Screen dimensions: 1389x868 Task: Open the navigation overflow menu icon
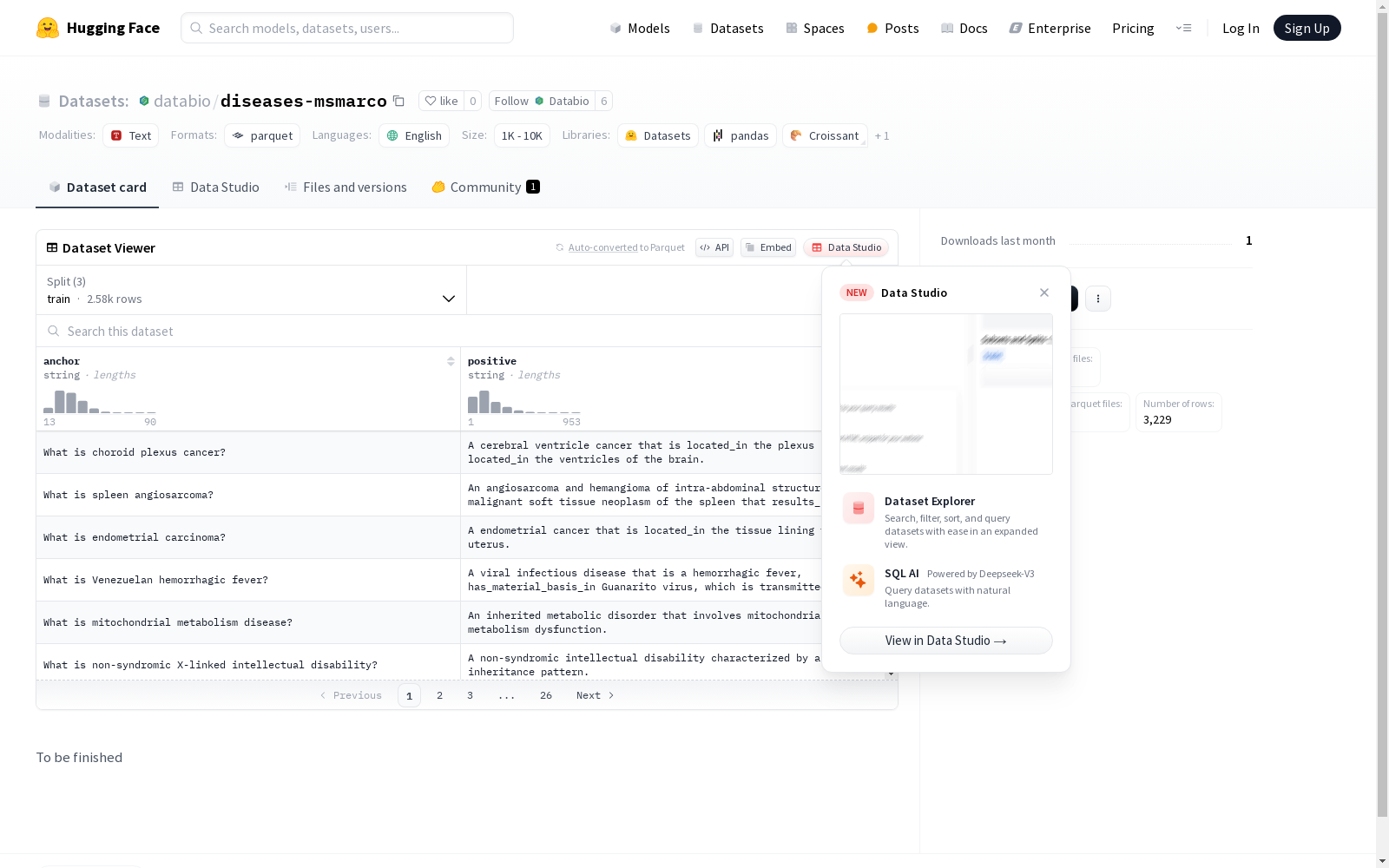click(x=1183, y=28)
